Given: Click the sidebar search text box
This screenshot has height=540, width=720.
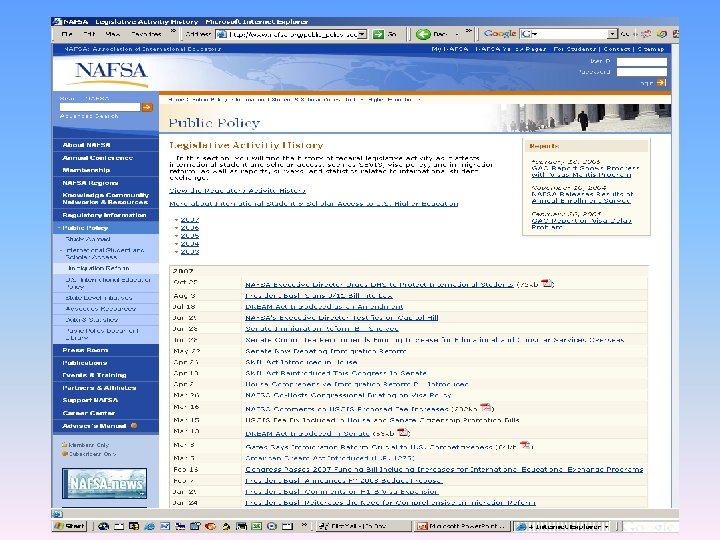Looking at the screenshot, I should coord(100,107).
